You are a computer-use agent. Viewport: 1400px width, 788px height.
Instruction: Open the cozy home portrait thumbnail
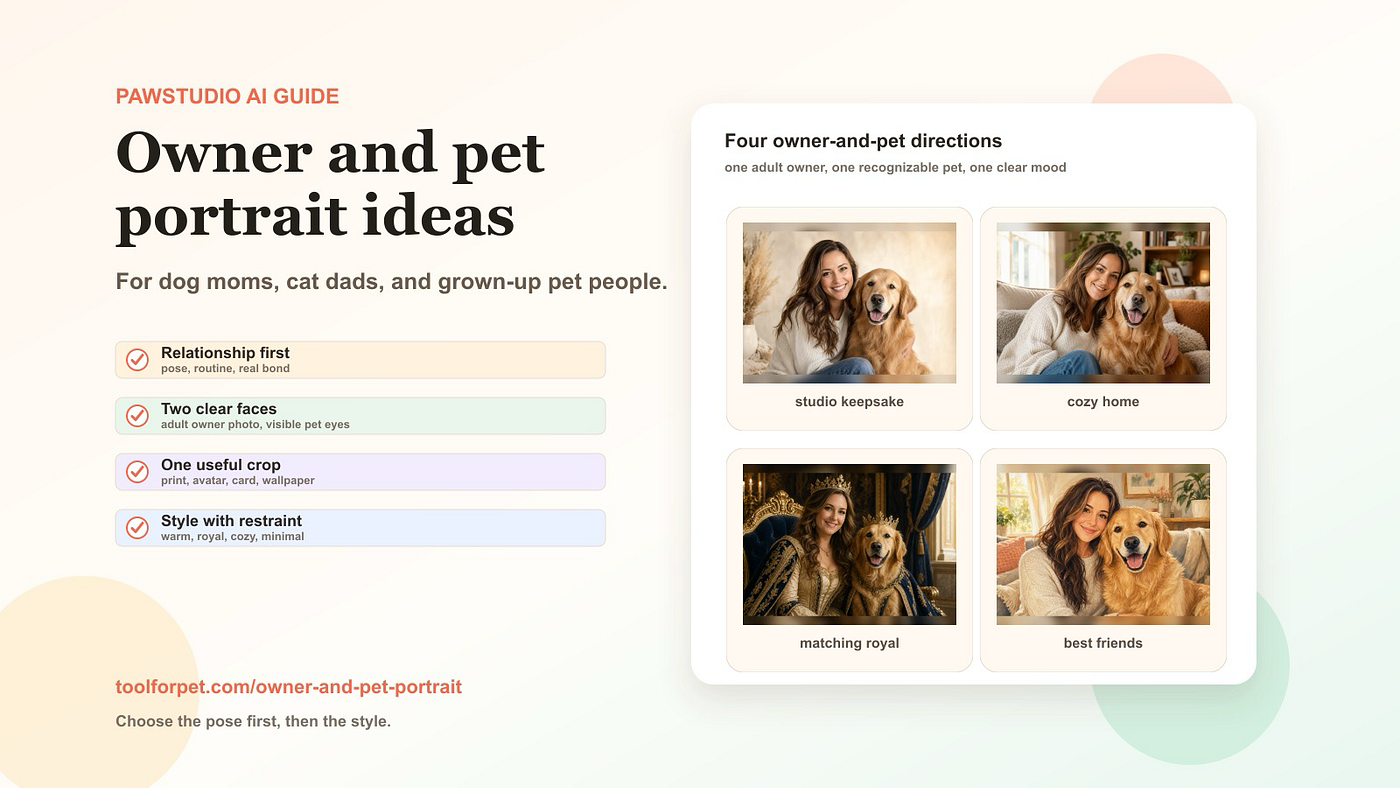coord(1103,303)
